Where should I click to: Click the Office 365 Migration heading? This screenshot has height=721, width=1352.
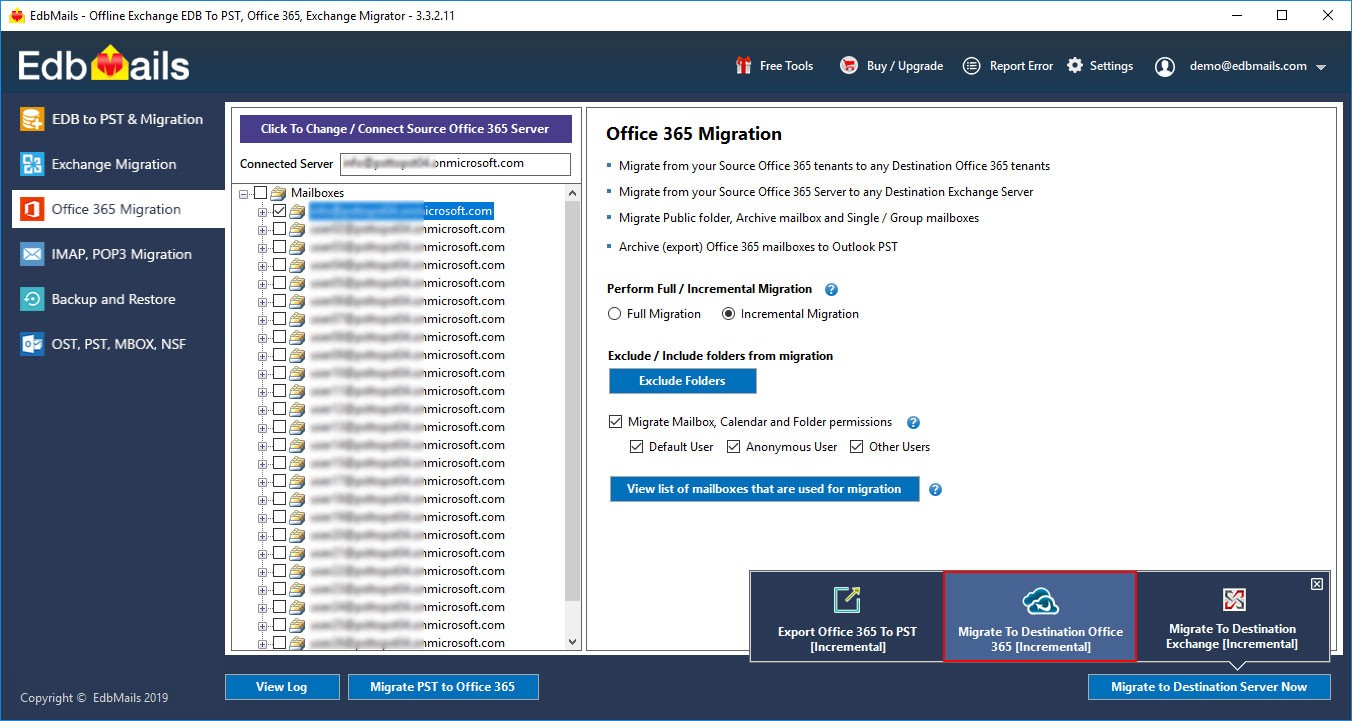click(694, 134)
